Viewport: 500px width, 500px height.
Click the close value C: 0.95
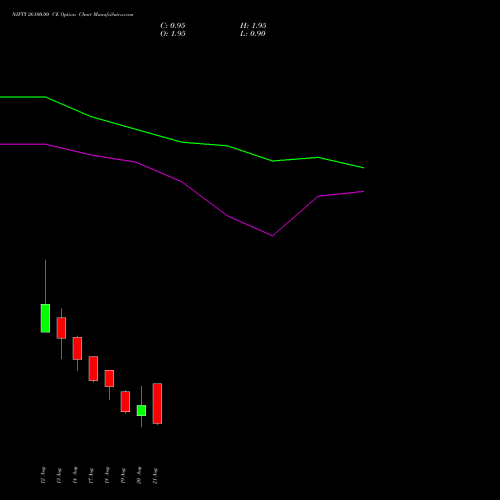173,26
